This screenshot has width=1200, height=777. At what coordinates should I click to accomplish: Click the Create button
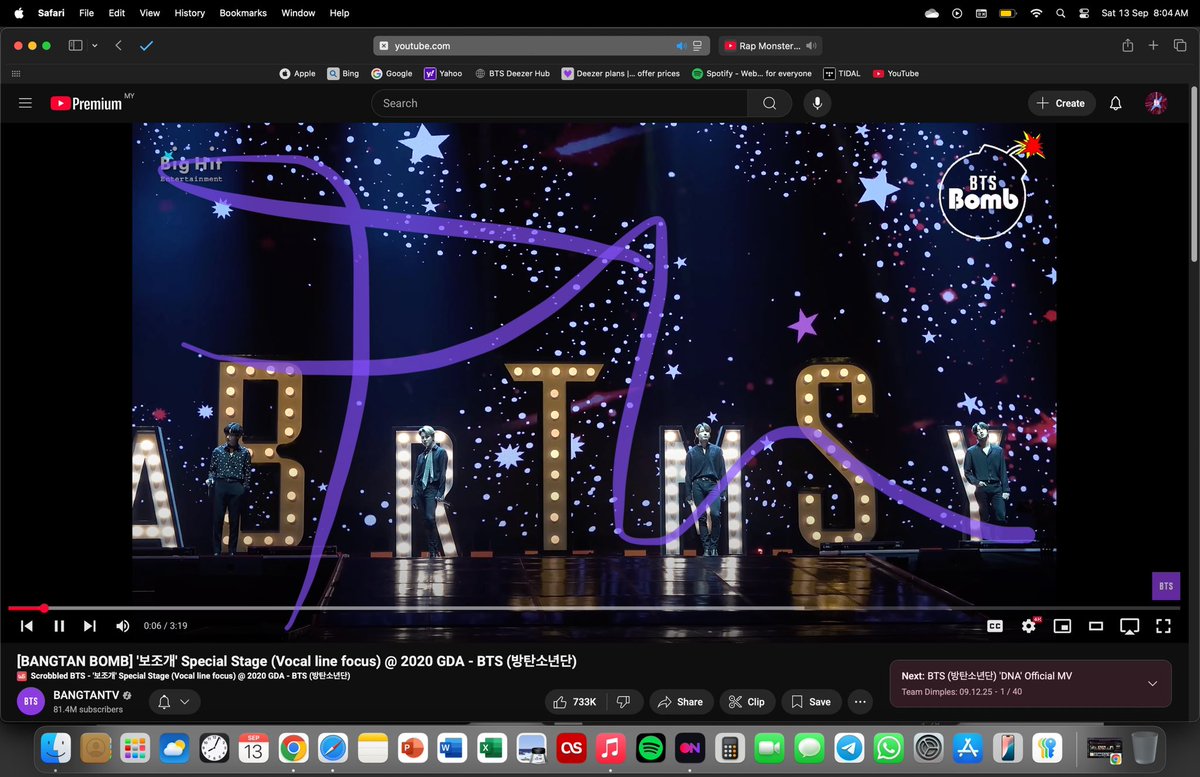pyautogui.click(x=1061, y=103)
